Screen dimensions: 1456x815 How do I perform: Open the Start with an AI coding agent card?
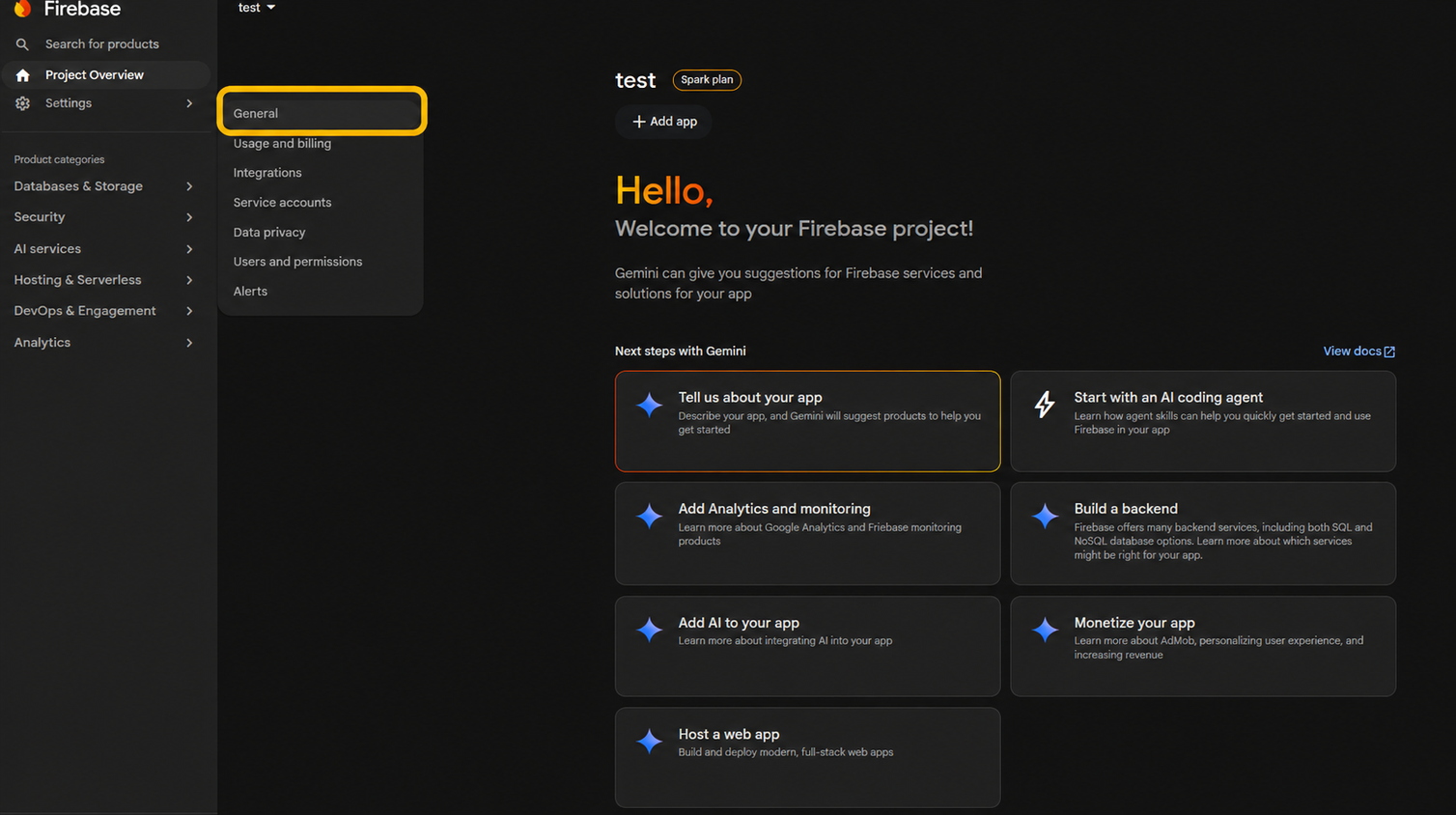[x=1203, y=421]
